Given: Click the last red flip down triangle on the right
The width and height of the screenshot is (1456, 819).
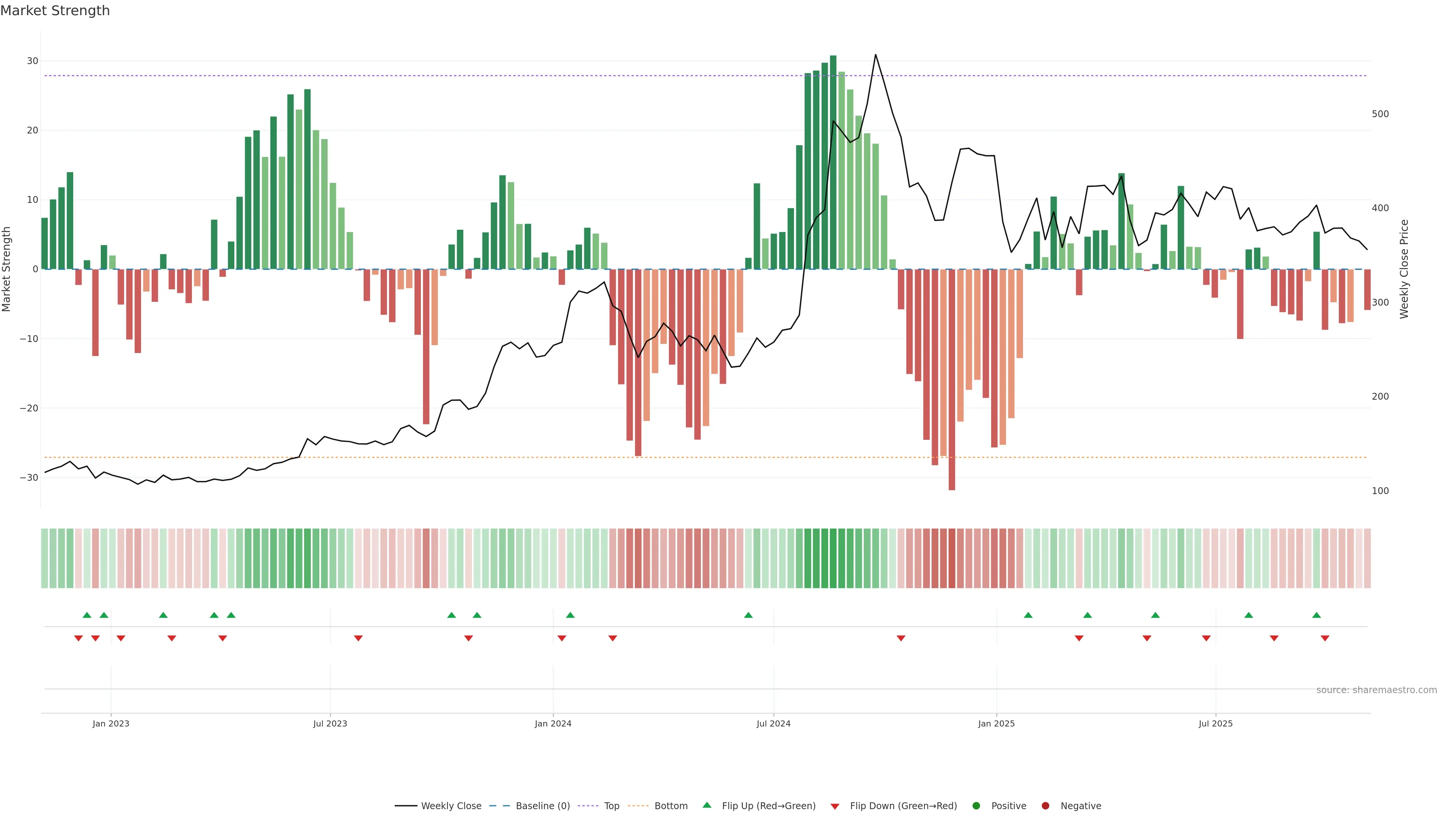Looking at the screenshot, I should pyautogui.click(x=1325, y=638).
